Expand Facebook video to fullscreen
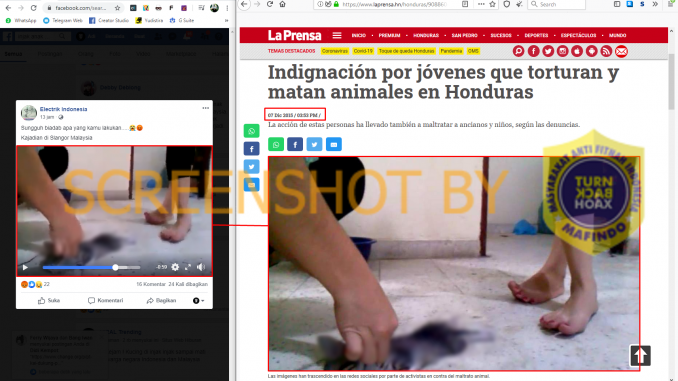 click(188, 267)
